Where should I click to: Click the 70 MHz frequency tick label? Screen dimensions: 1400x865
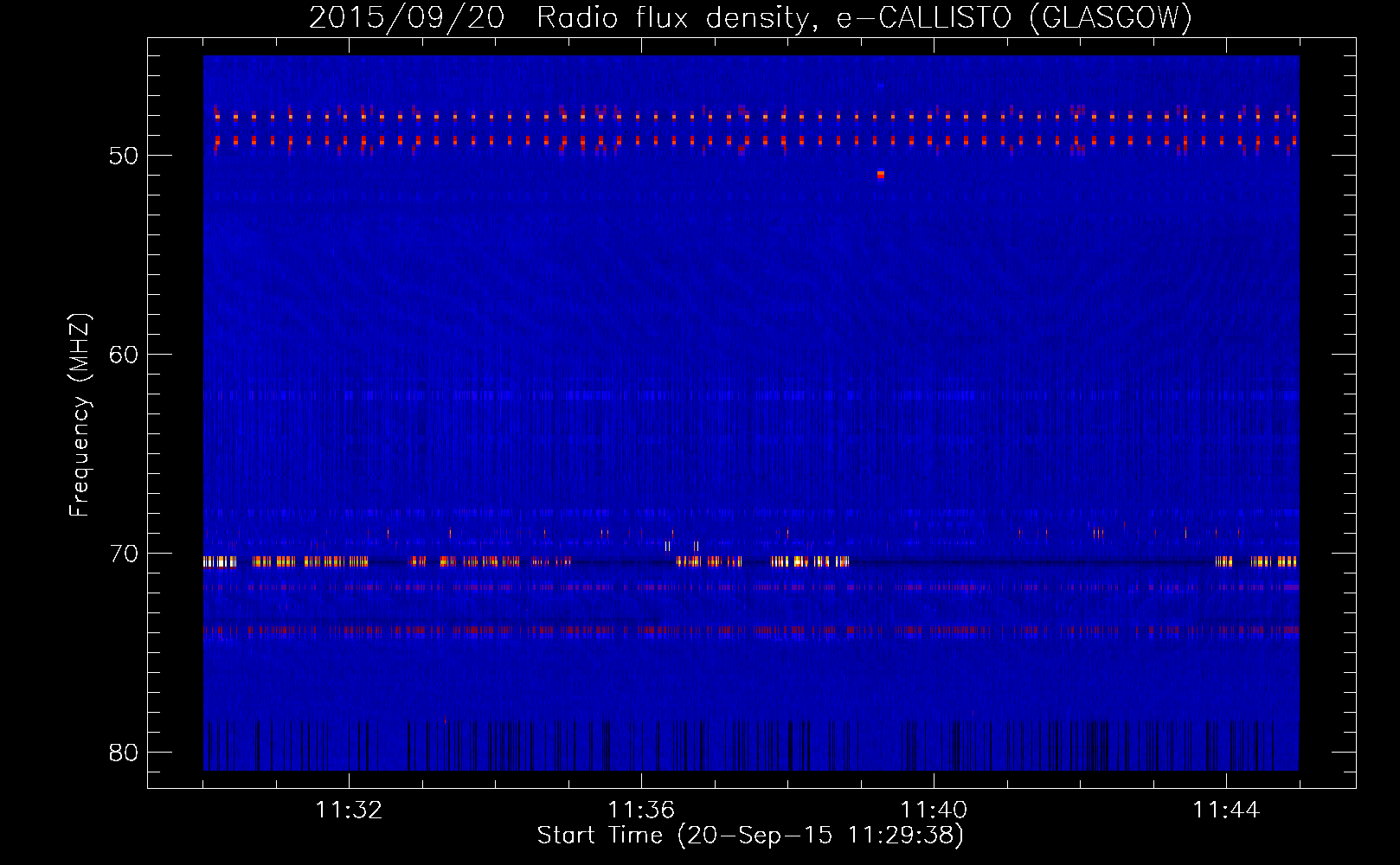tap(124, 554)
